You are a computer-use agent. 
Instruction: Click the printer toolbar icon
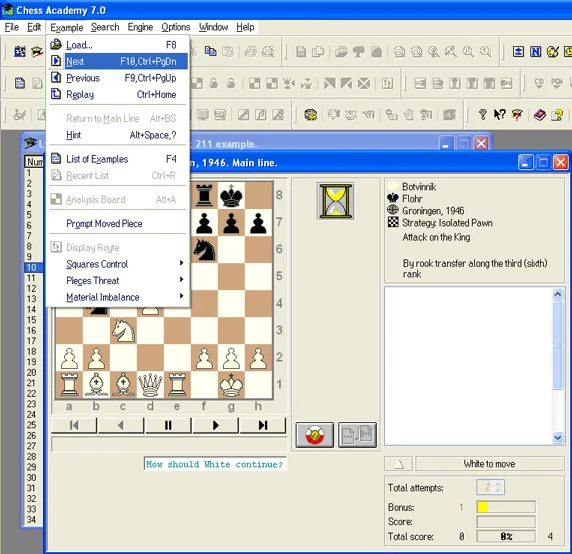click(x=251, y=51)
